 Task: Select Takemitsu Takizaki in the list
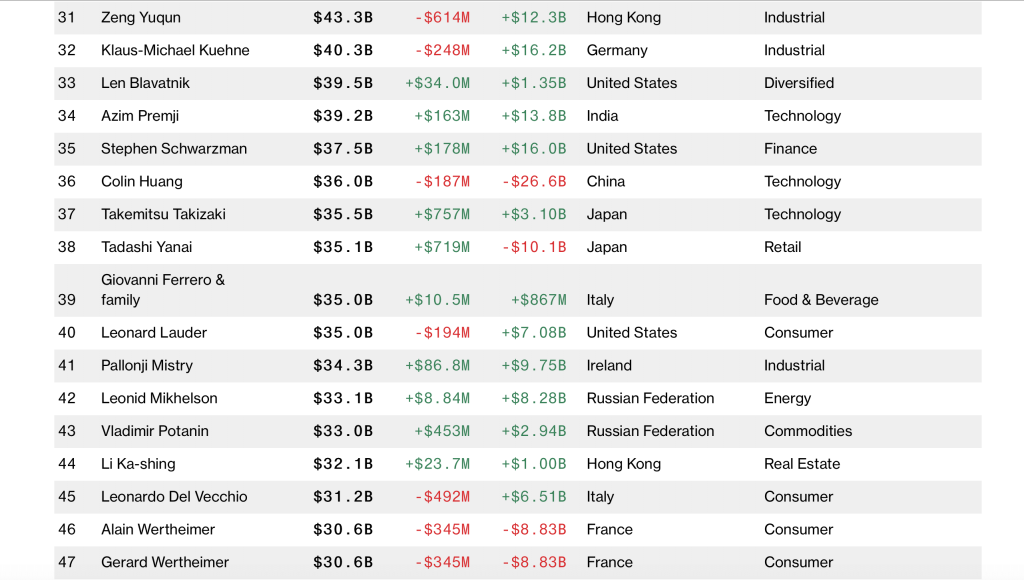click(163, 214)
